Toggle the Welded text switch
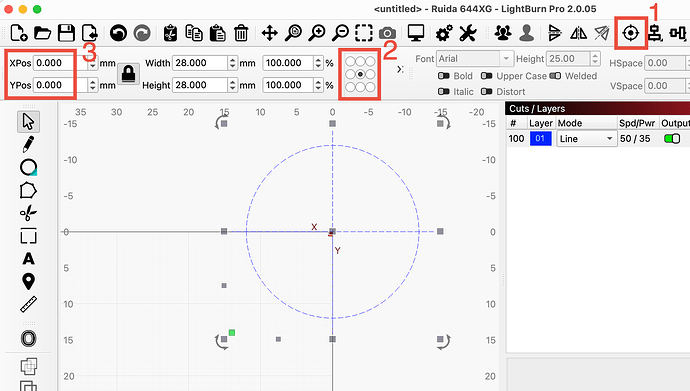The image size is (690, 391). [555, 76]
